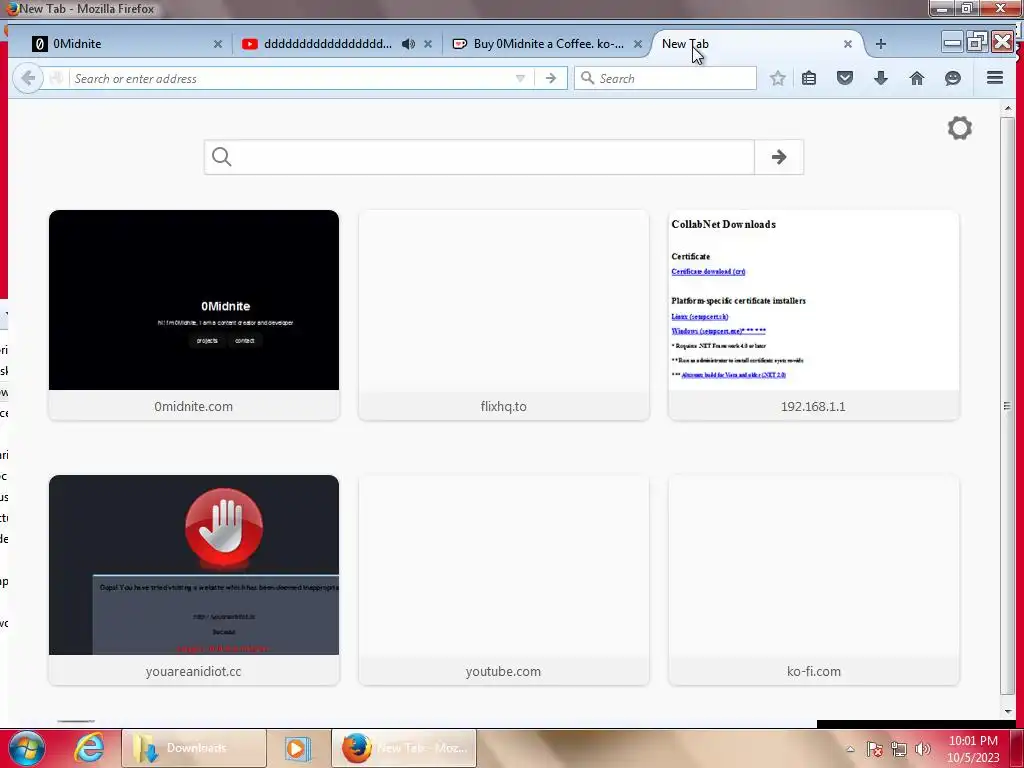Viewport: 1024px width, 768px height.
Task: Launch Internet Explorer from taskbar
Action: pyautogui.click(x=89, y=748)
